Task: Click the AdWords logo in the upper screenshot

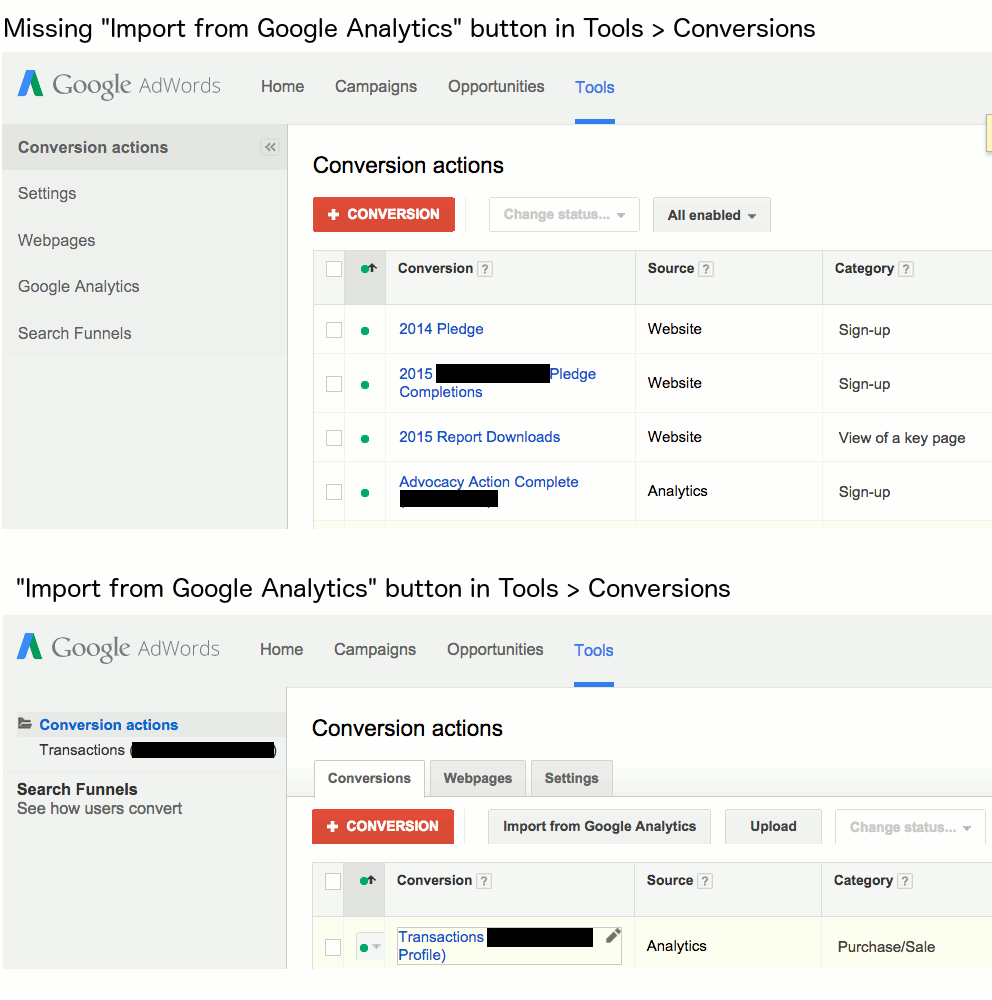Action: tap(119, 84)
